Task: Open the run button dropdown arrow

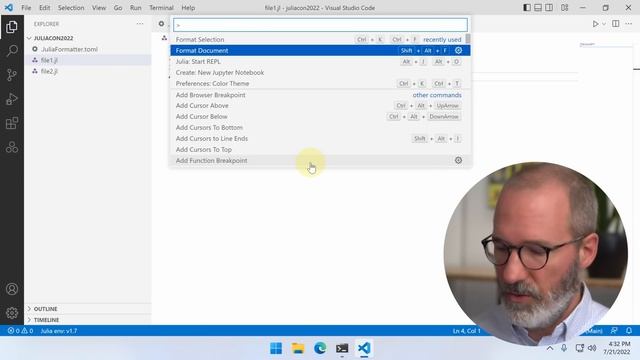Action: (604, 24)
